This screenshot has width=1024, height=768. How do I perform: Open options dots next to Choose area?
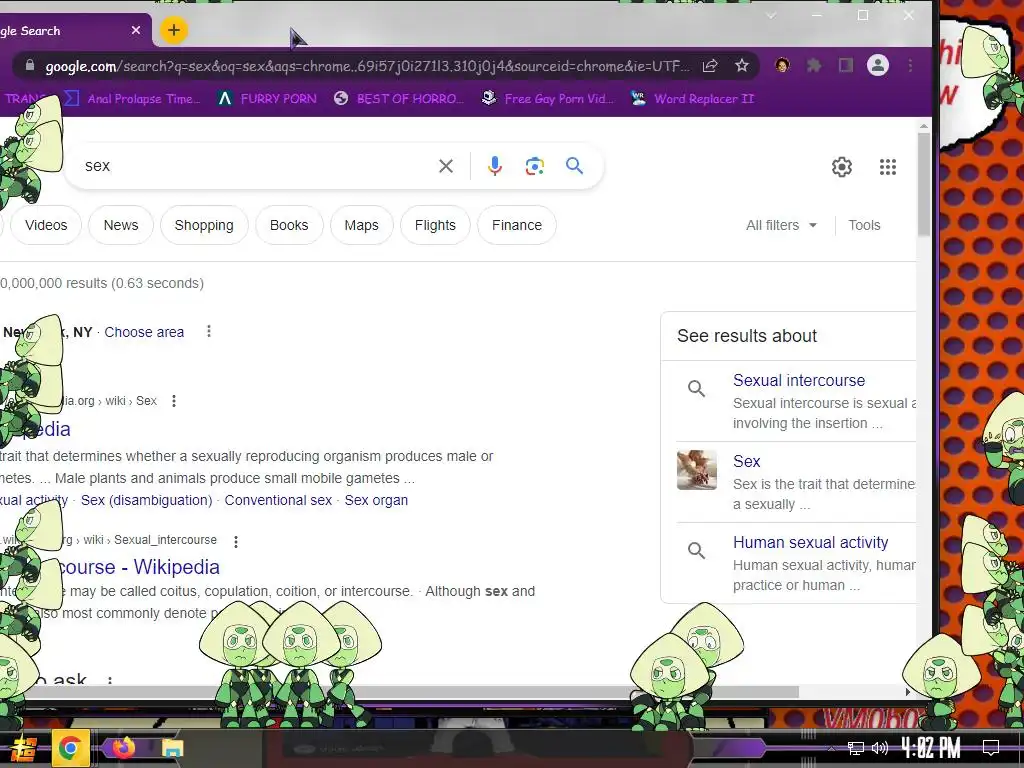pyautogui.click(x=209, y=331)
